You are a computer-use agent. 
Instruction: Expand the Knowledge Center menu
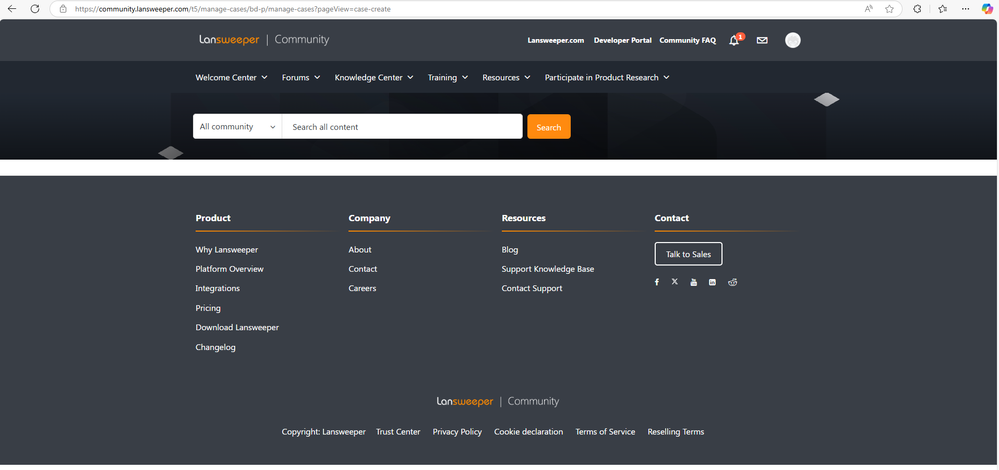point(373,77)
